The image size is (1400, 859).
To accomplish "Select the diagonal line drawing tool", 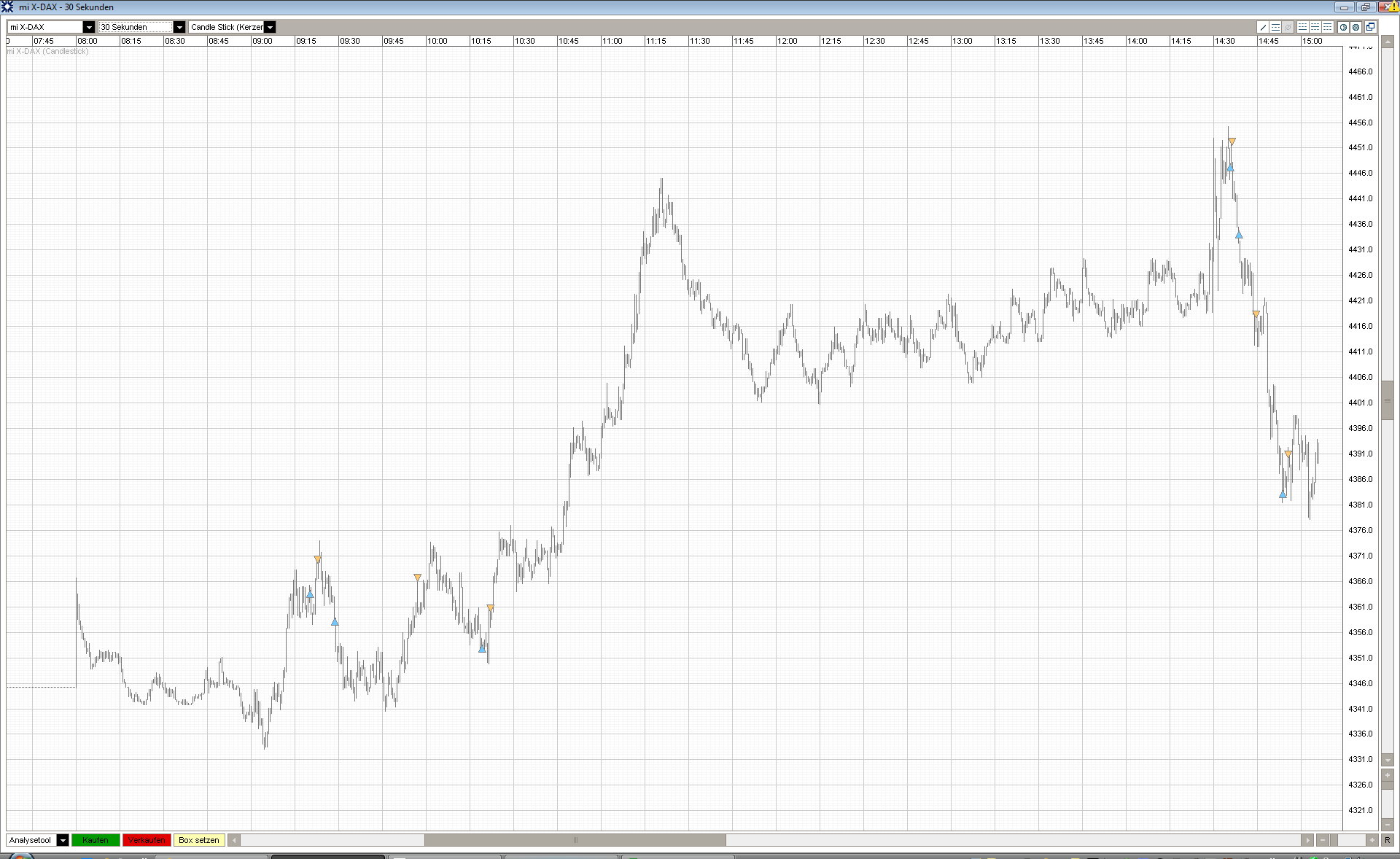I will click(1264, 27).
